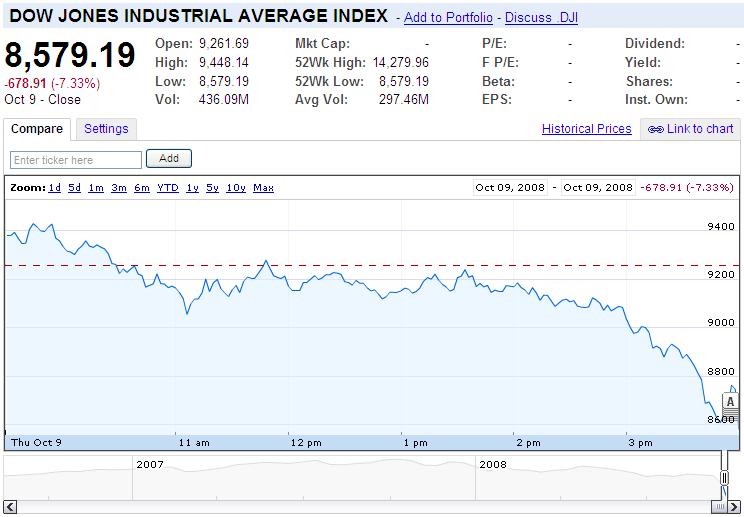Open the Discuss .DJI link
The width and height of the screenshot is (744, 517).
(541, 18)
